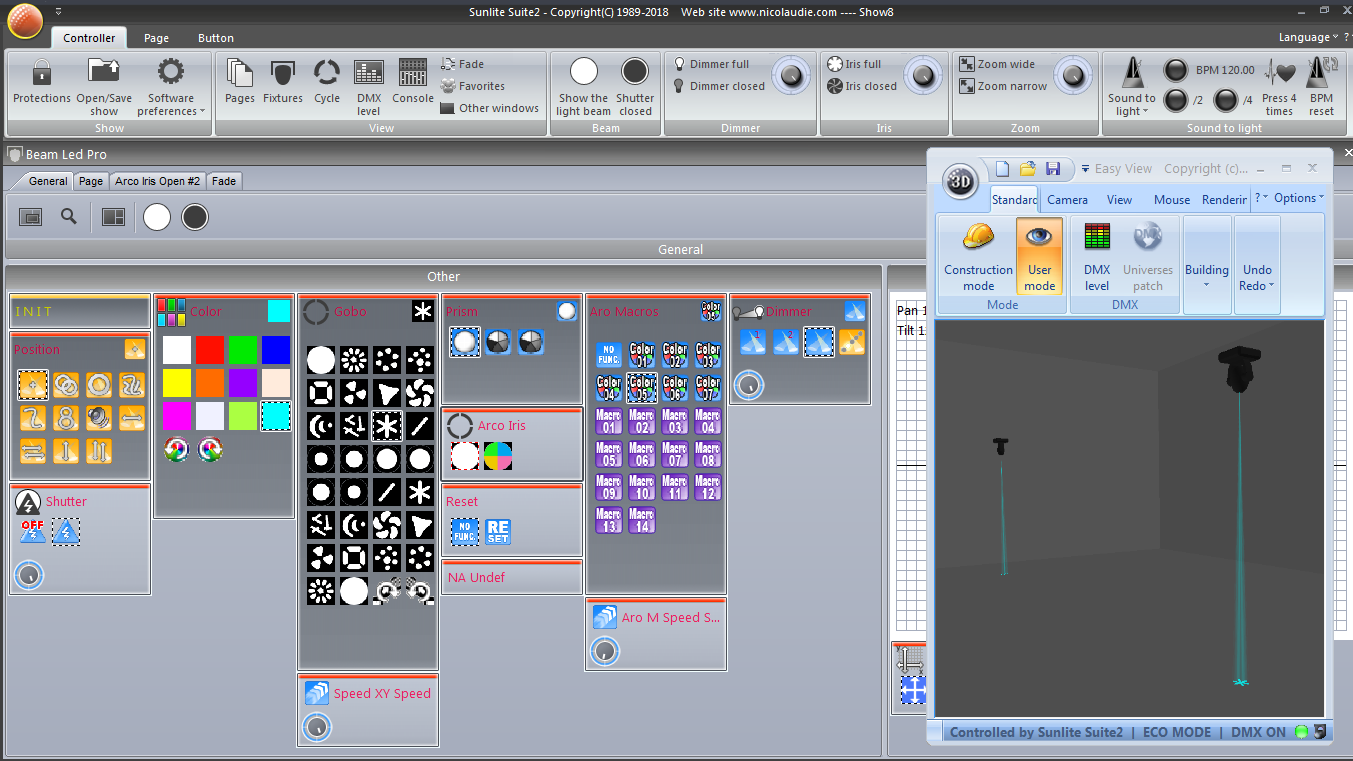Click the New document icon in Easy View
Screen dimensions: 1353x761
click(x=1003, y=168)
